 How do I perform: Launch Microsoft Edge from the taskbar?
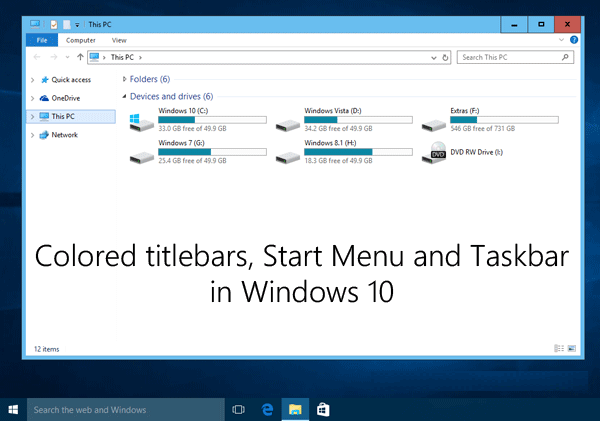[x=267, y=410]
